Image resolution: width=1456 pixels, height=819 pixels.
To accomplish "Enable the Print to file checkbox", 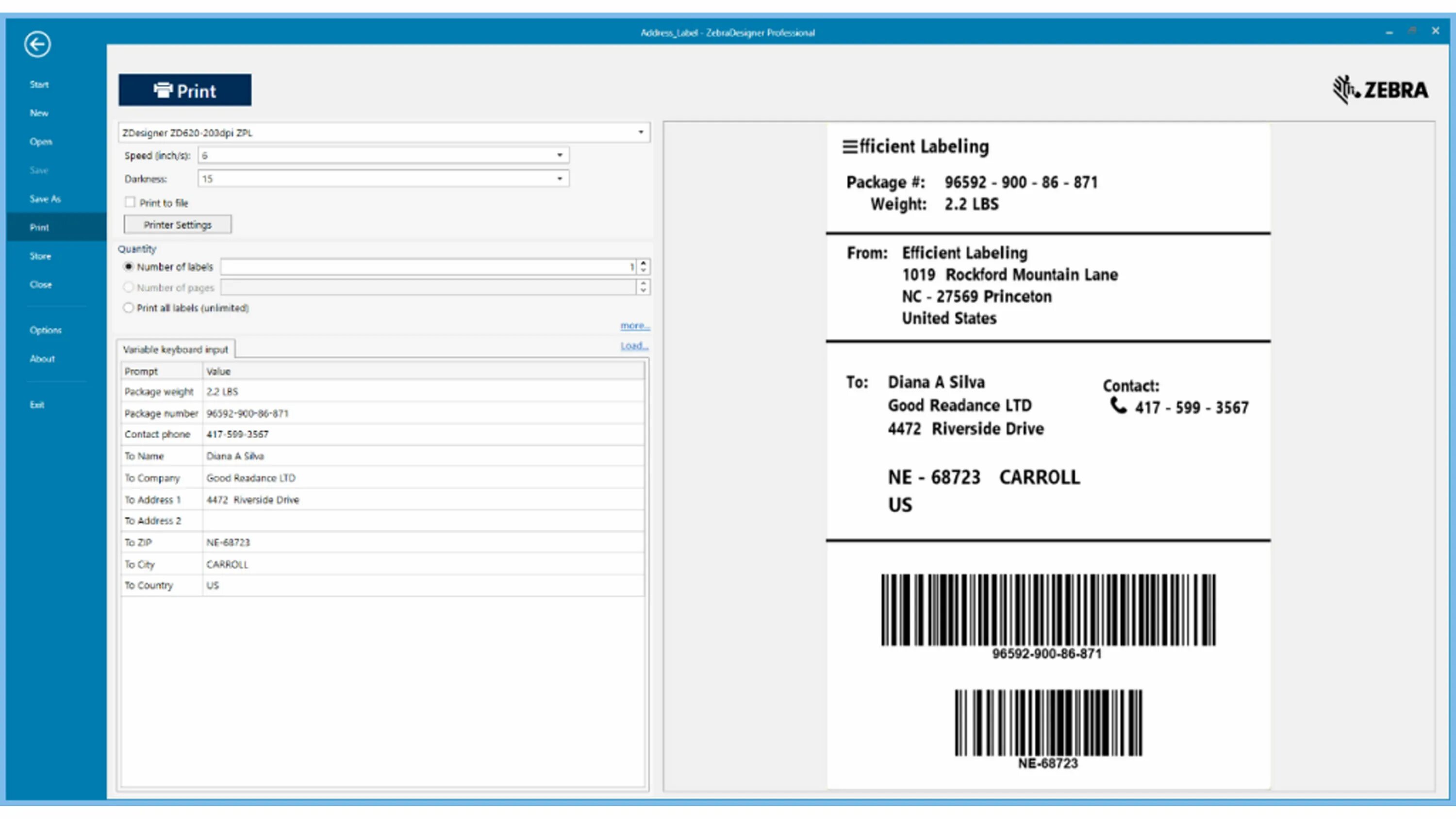I will tap(131, 202).
